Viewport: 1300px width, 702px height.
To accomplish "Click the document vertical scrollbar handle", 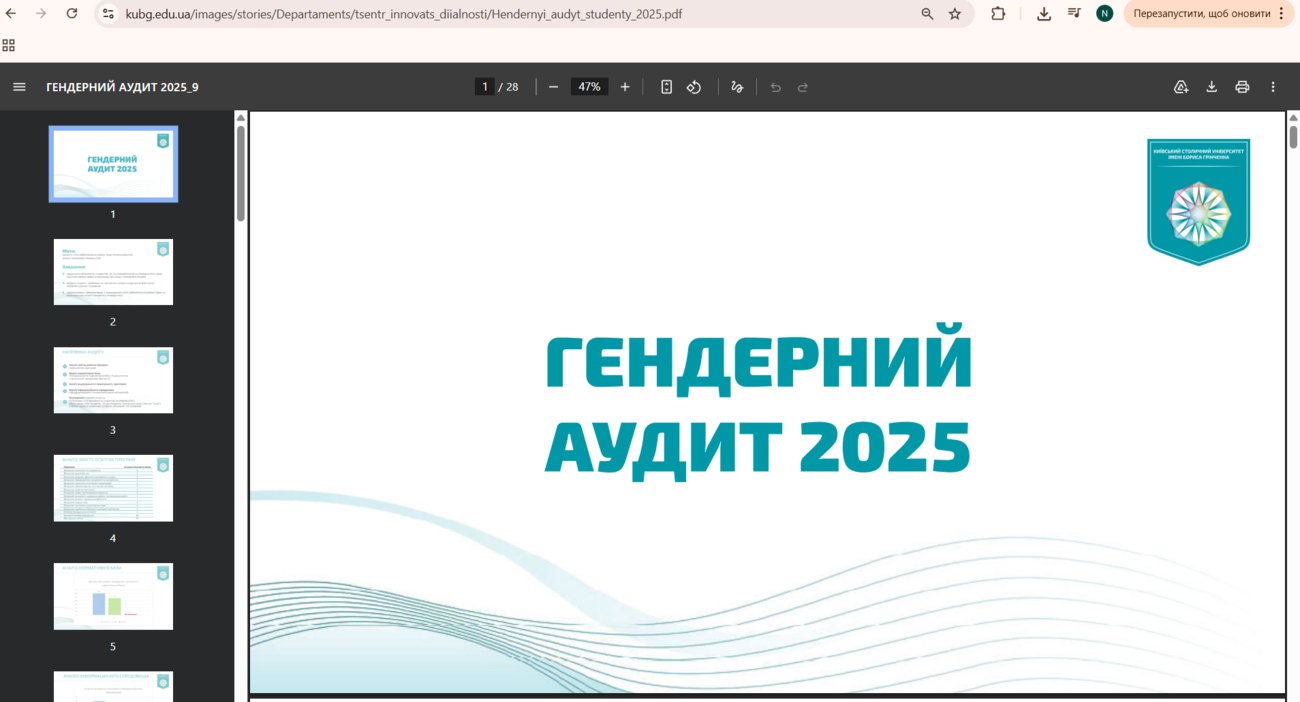I will coord(1293,136).
